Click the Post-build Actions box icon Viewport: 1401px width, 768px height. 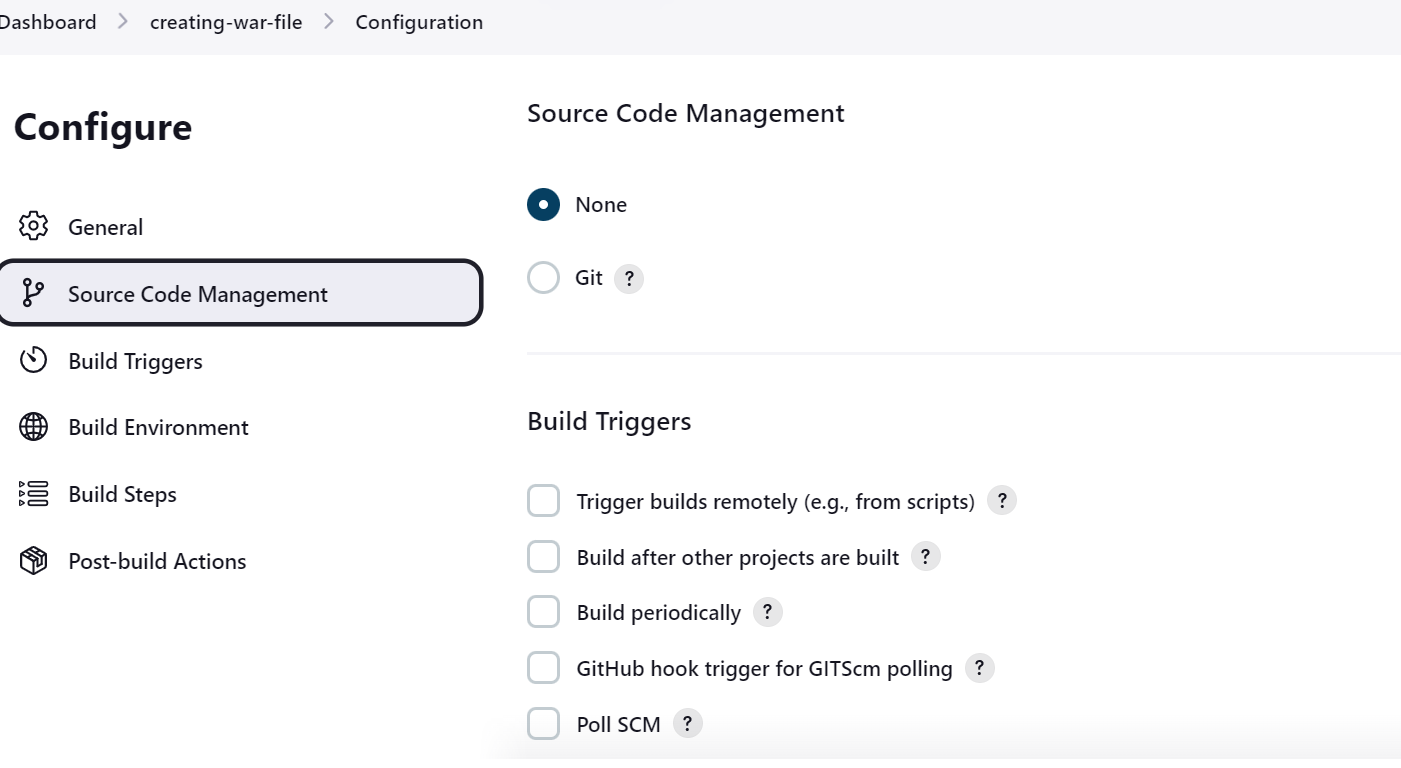[x=34, y=561]
